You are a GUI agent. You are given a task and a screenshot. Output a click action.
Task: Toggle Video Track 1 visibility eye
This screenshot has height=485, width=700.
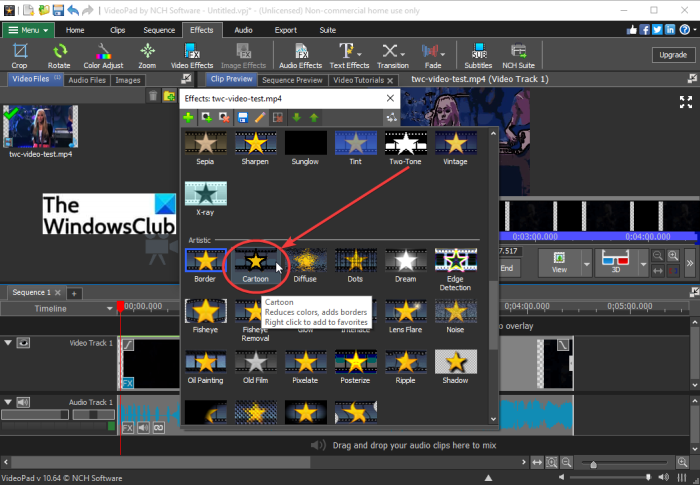(x=23, y=343)
